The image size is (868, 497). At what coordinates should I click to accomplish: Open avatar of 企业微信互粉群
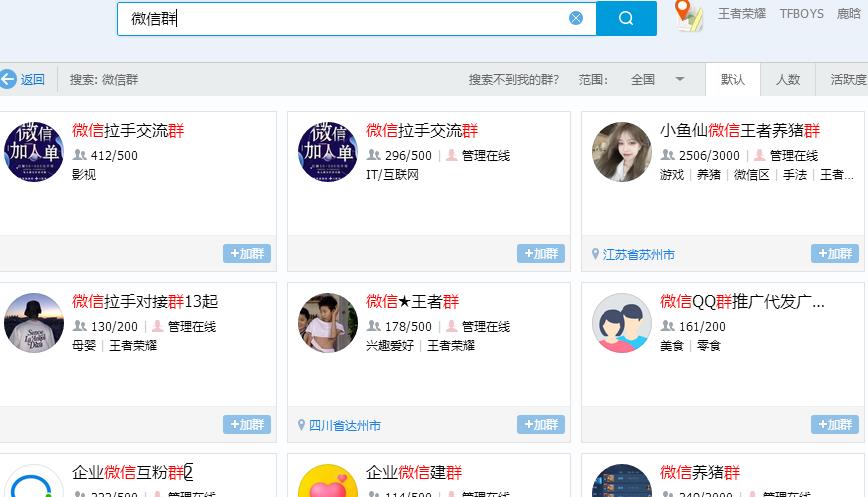point(34,480)
